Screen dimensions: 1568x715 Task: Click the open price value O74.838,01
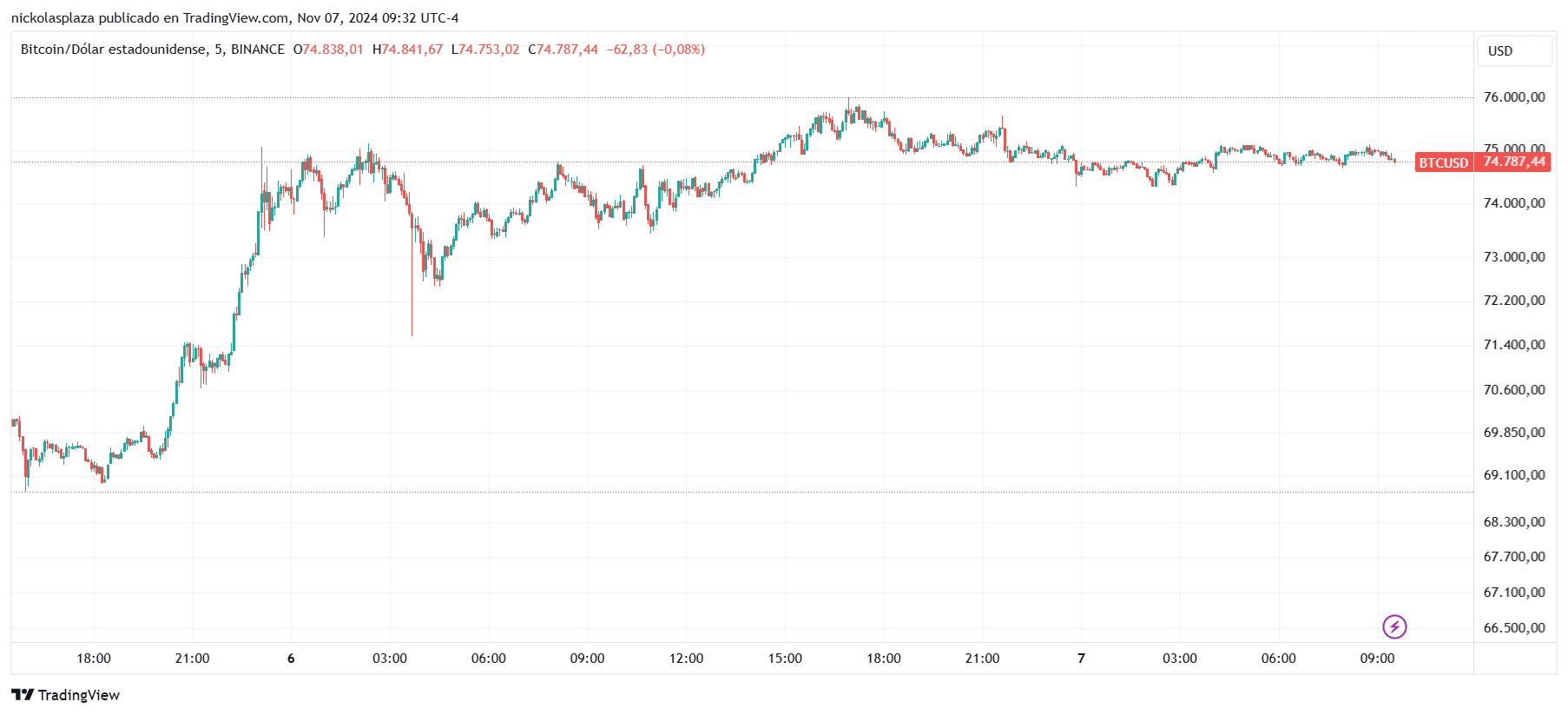(x=328, y=50)
